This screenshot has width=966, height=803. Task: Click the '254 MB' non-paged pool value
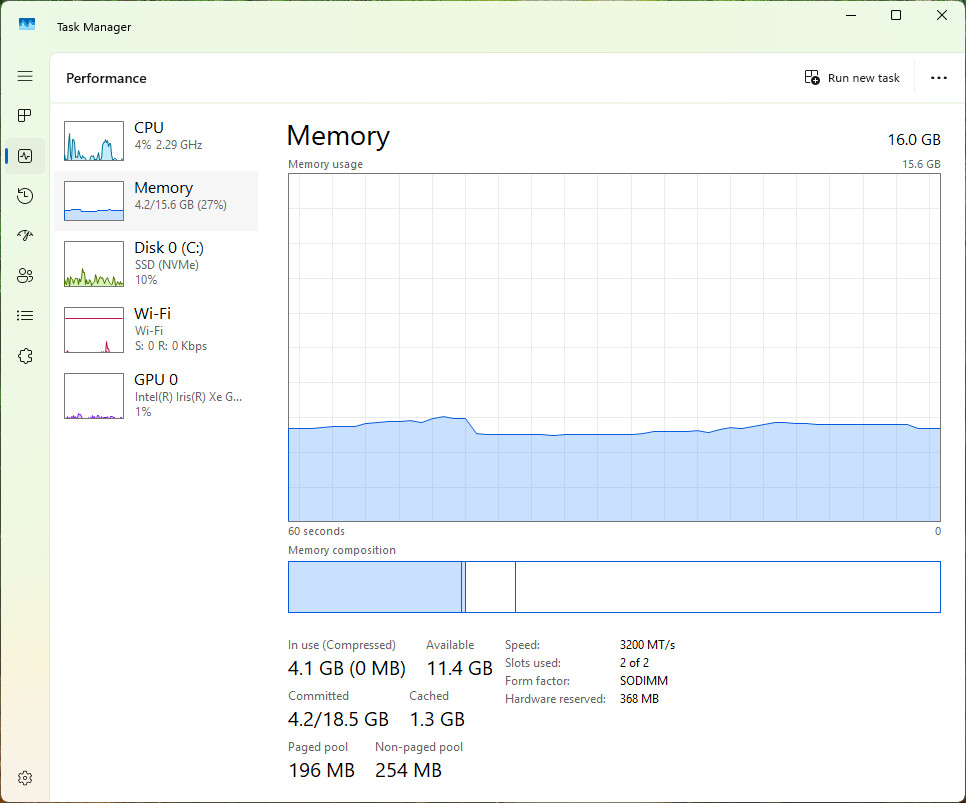pyautogui.click(x=408, y=770)
